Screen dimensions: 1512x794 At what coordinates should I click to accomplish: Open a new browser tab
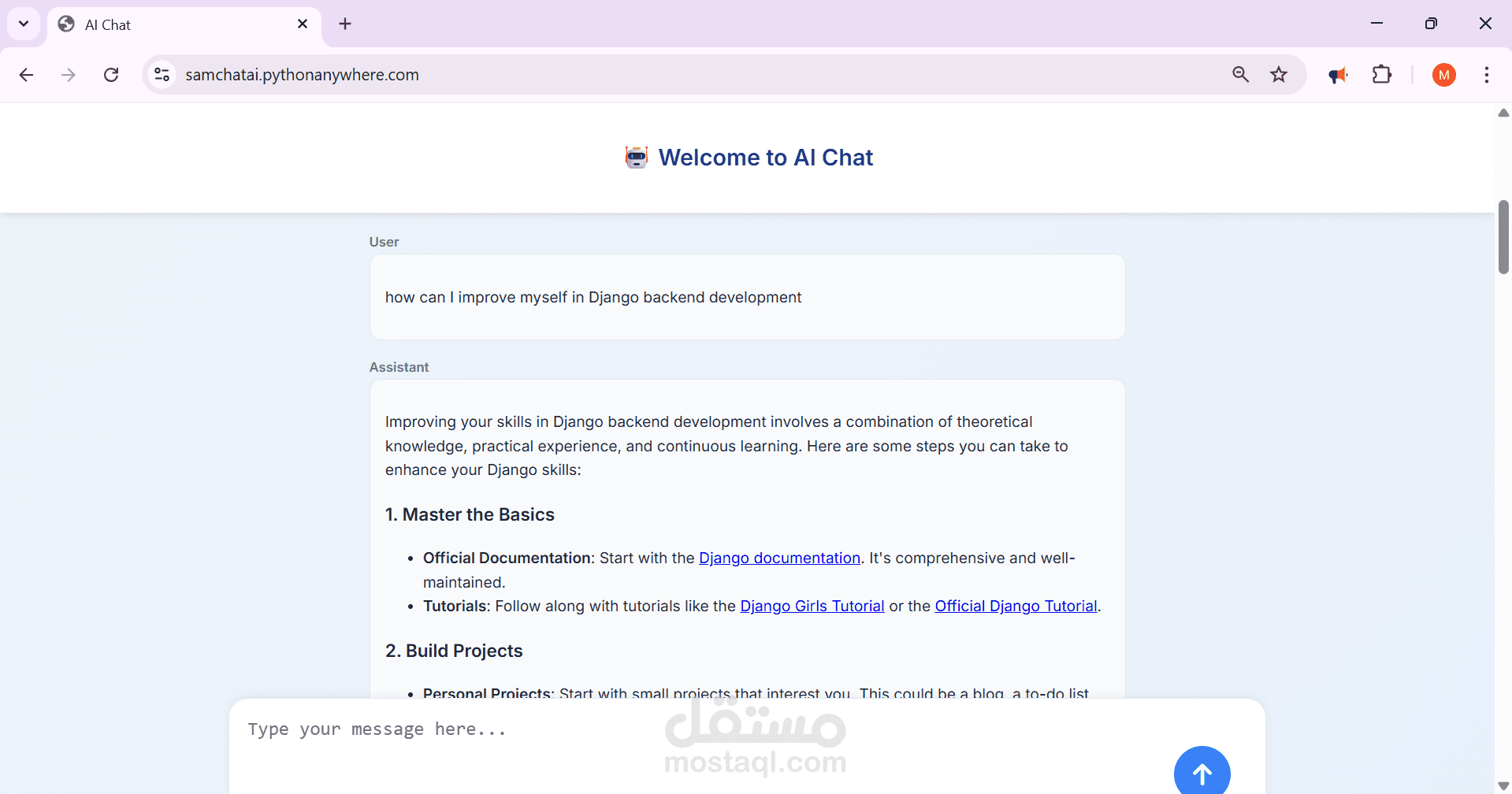click(x=345, y=24)
